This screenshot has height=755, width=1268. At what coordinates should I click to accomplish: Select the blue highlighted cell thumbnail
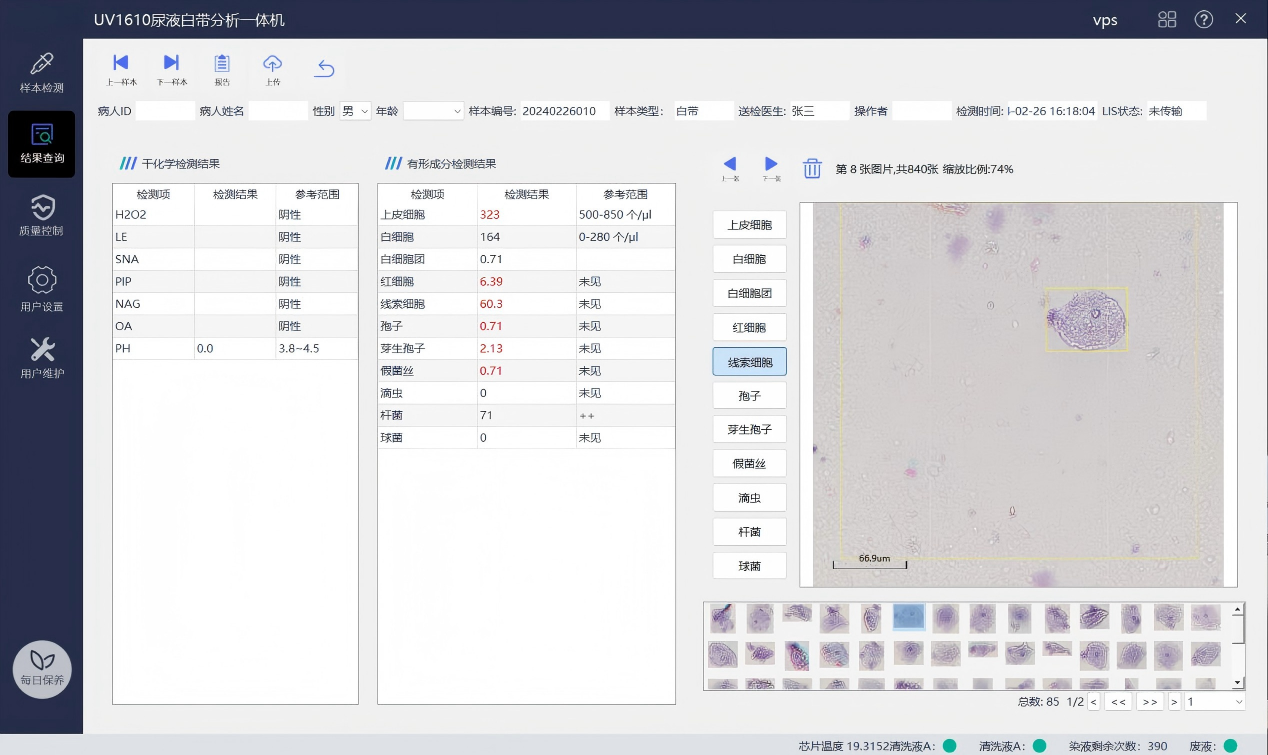908,618
